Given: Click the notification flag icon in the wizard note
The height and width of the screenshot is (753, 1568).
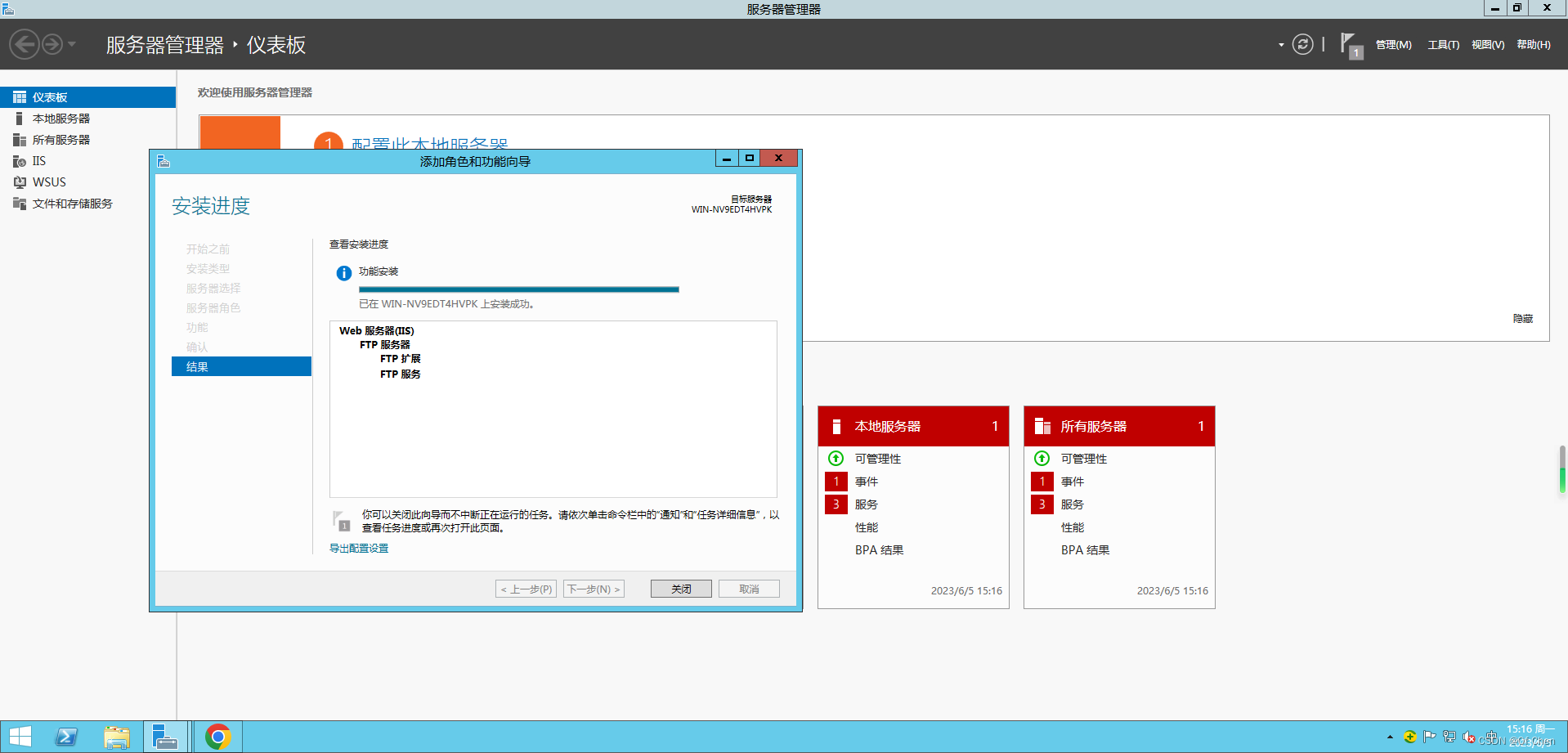Looking at the screenshot, I should tap(343, 521).
